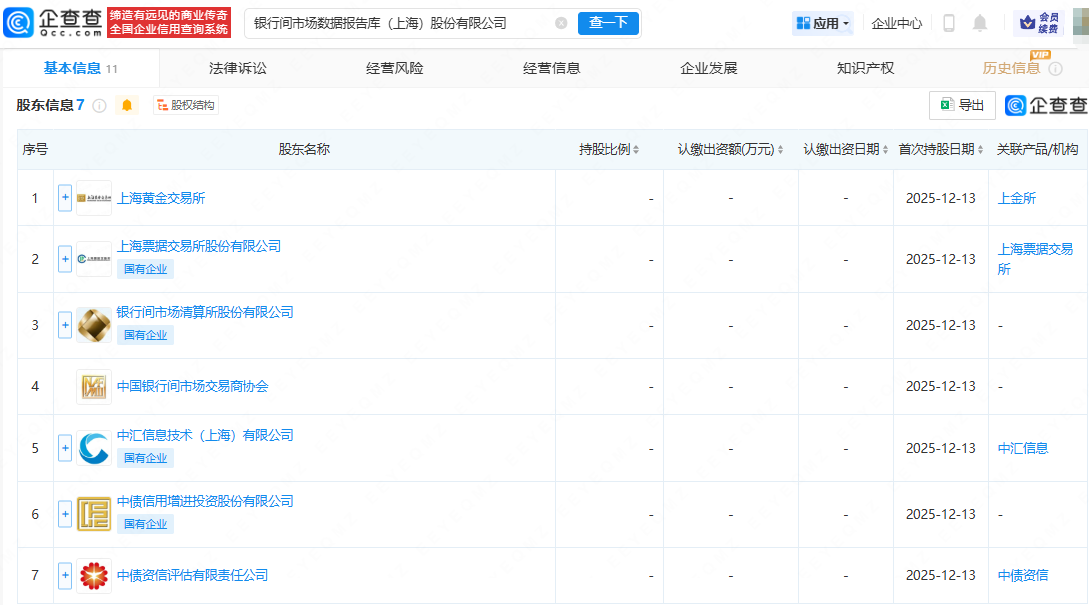Sort by 认缴出资额(万元) column

[730, 150]
